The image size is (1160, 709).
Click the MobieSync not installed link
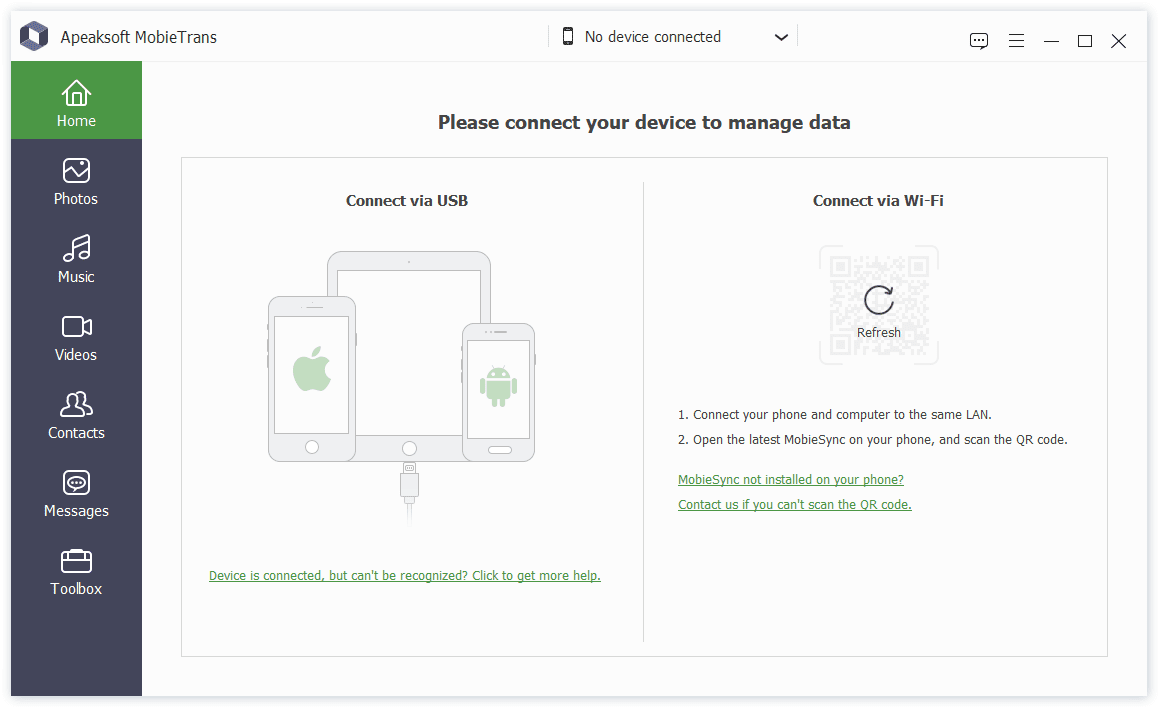coord(790,480)
